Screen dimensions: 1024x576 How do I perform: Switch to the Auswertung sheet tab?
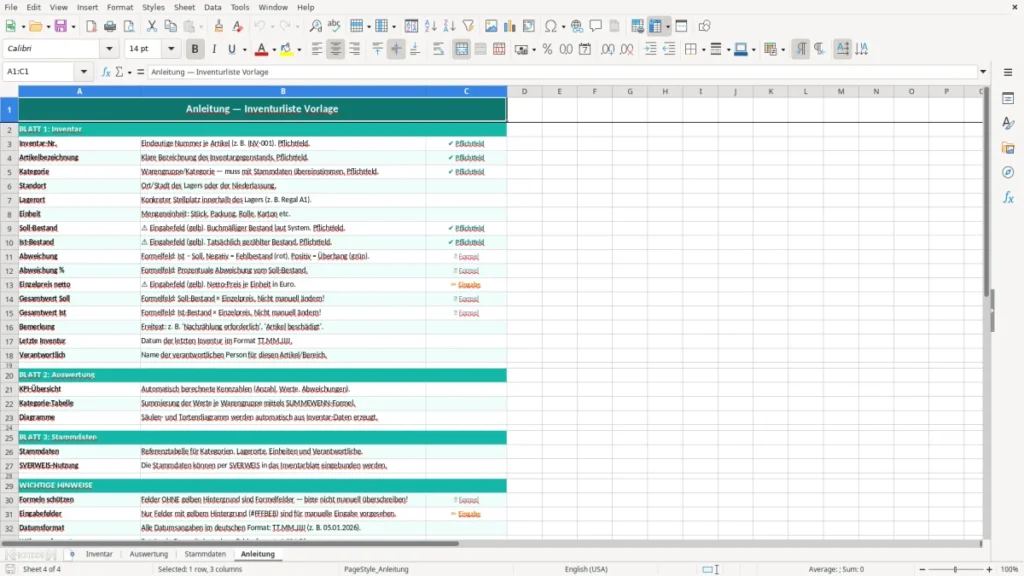point(149,554)
